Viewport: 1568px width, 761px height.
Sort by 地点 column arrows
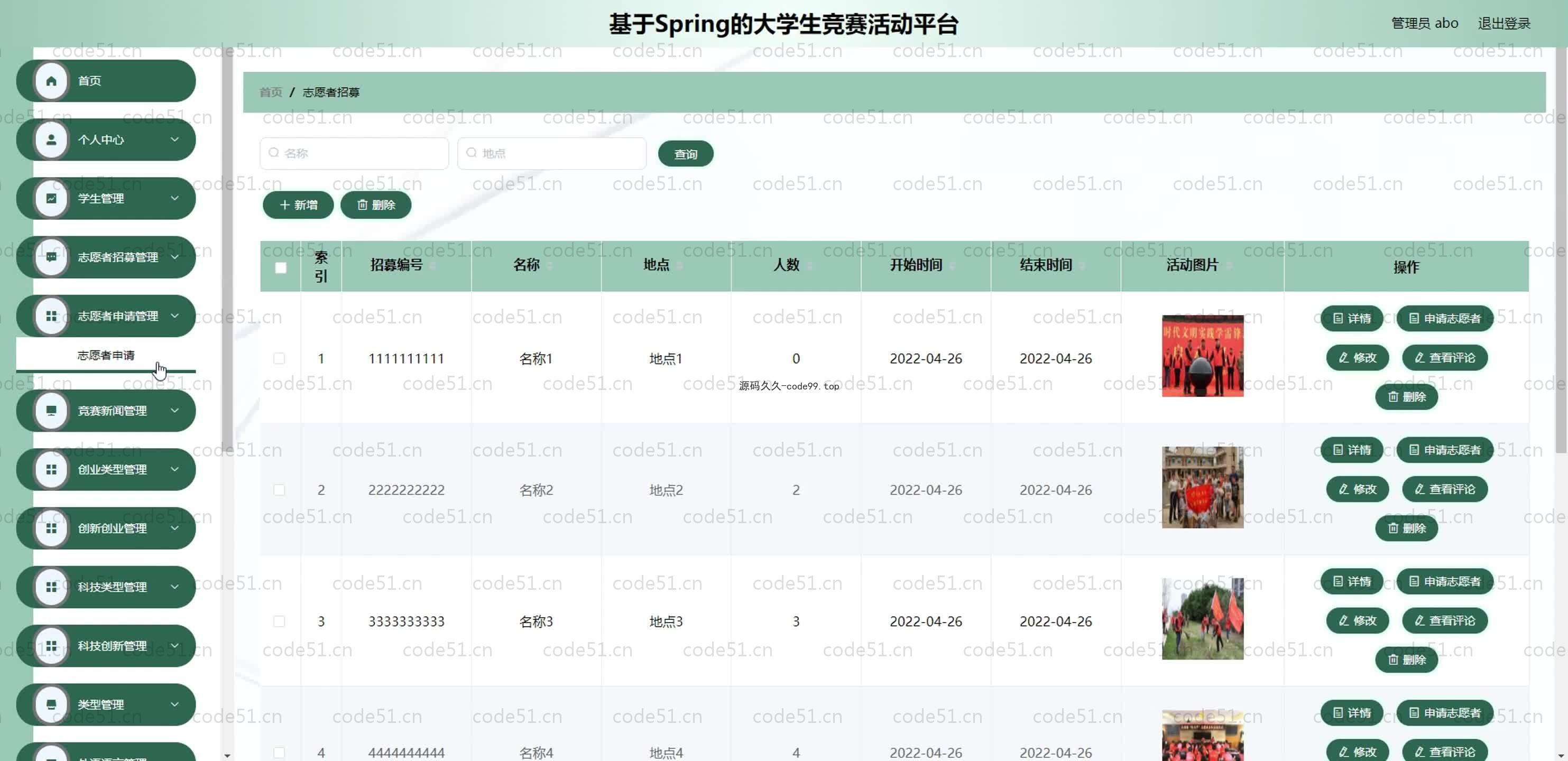(679, 265)
